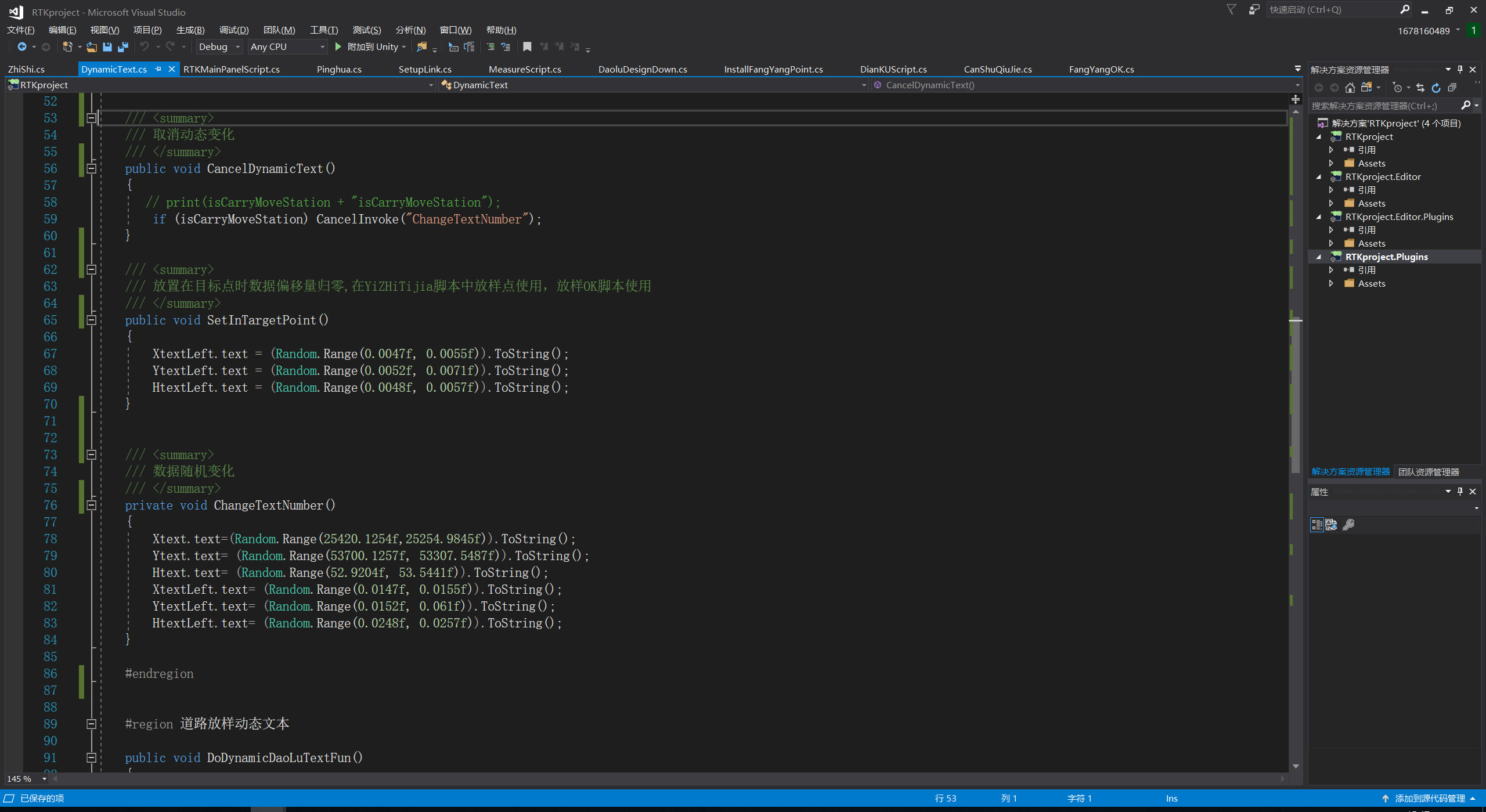Switch to RTKMainPanelScript.cs tab

232,70
